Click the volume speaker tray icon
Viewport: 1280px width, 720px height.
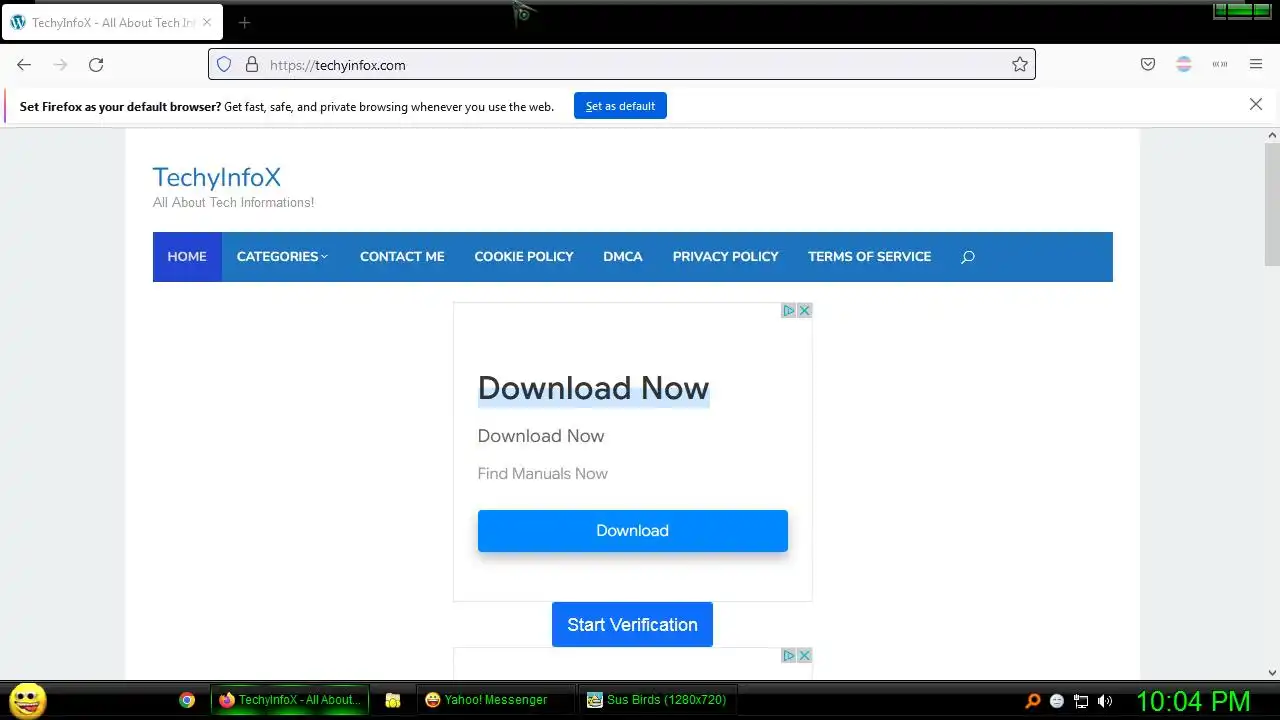click(x=1105, y=701)
